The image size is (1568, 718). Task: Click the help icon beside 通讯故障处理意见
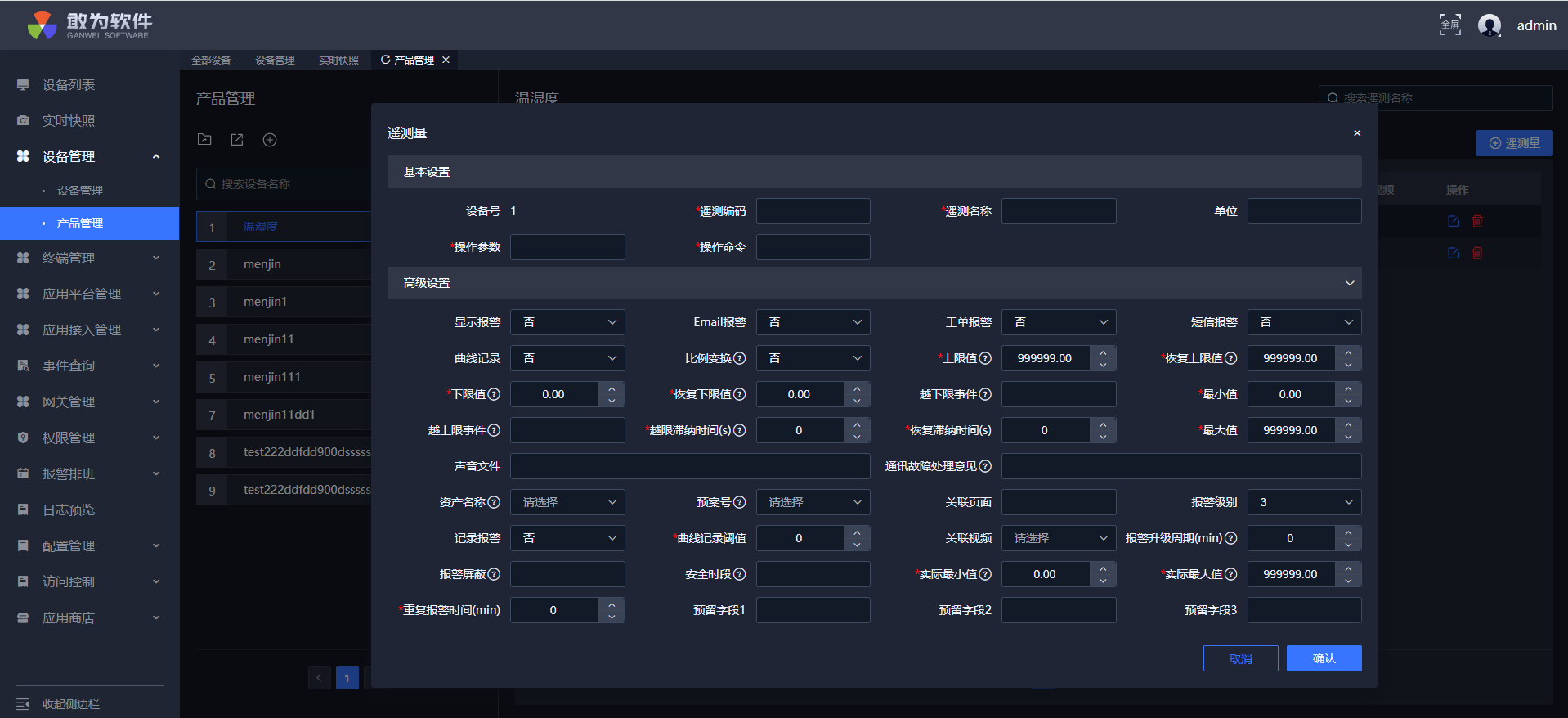985,466
